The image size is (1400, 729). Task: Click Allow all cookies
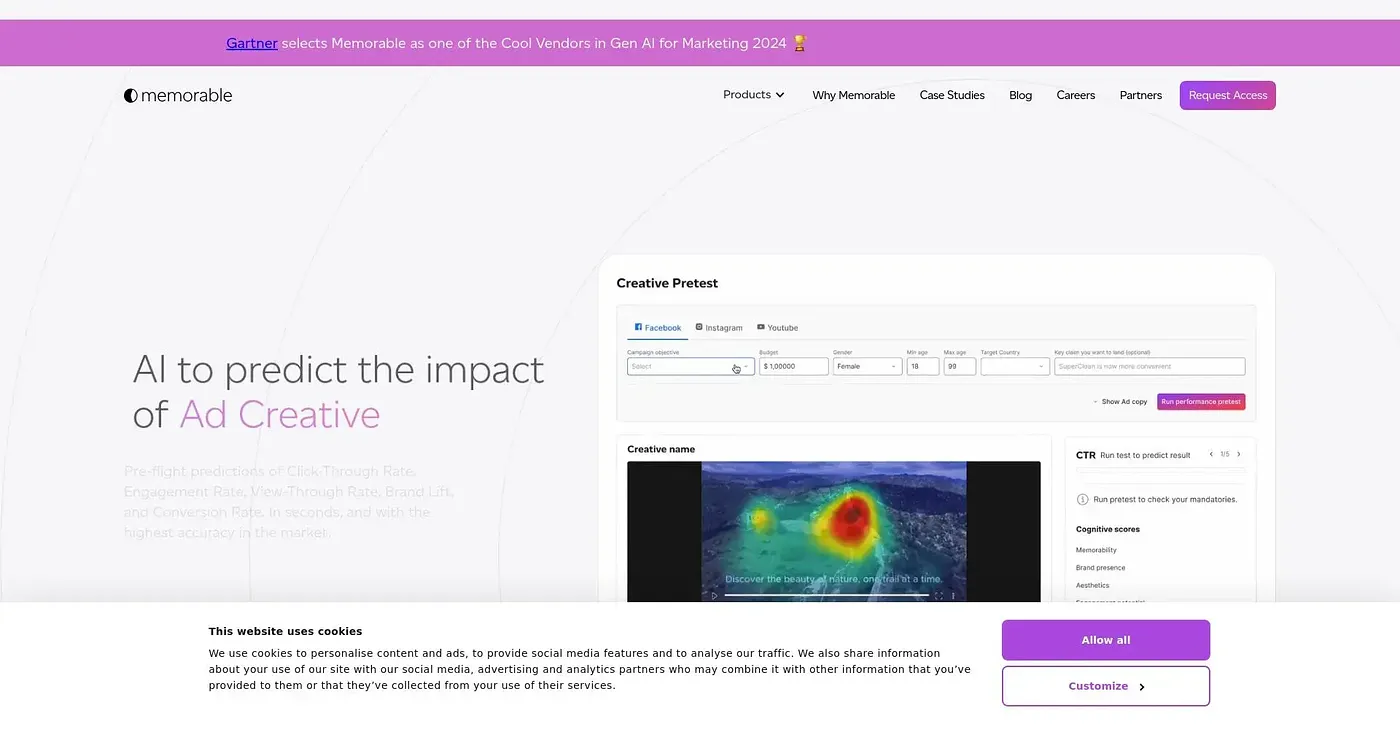click(1106, 640)
